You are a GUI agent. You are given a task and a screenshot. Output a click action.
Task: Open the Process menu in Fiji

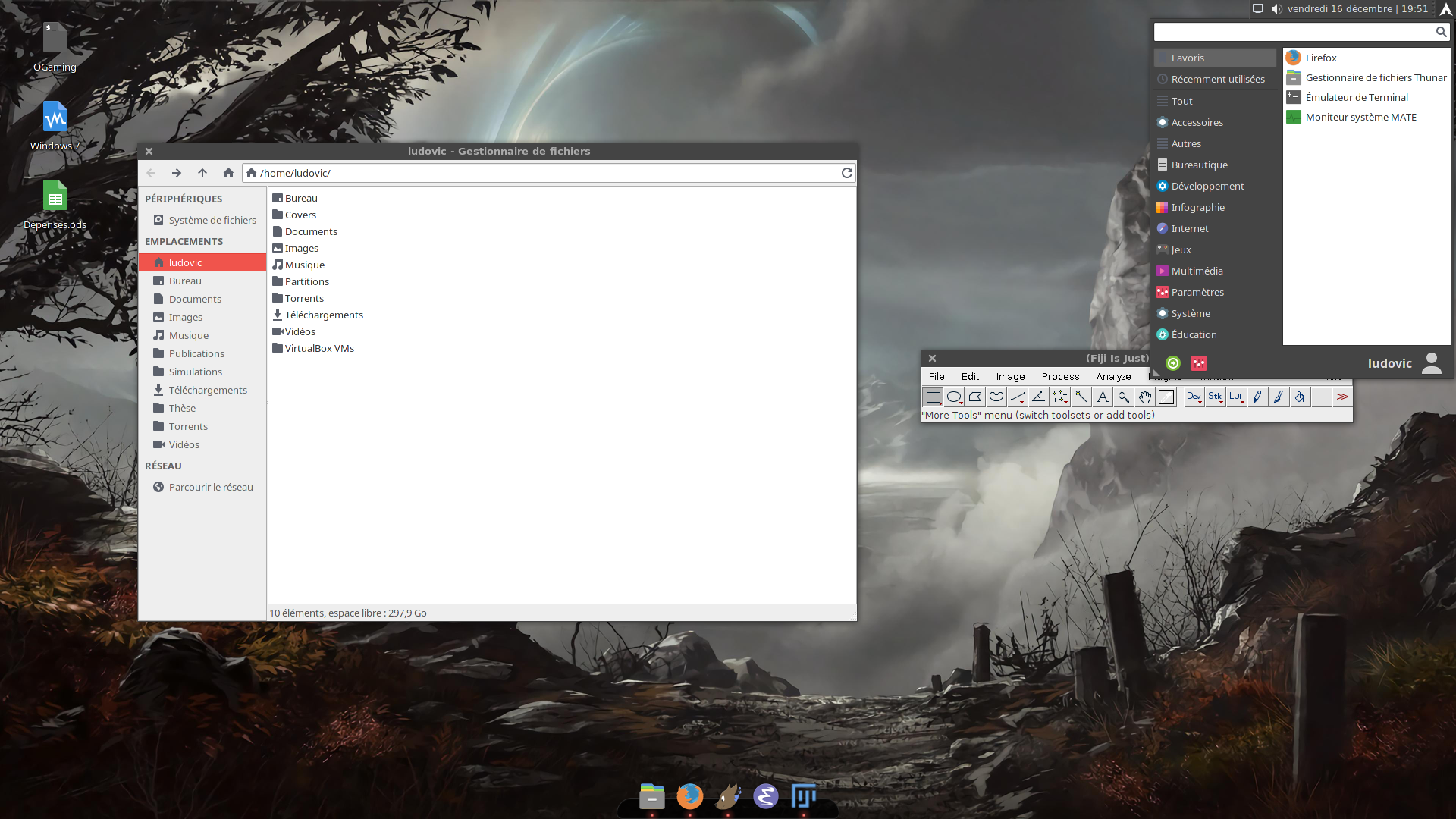click(1060, 376)
